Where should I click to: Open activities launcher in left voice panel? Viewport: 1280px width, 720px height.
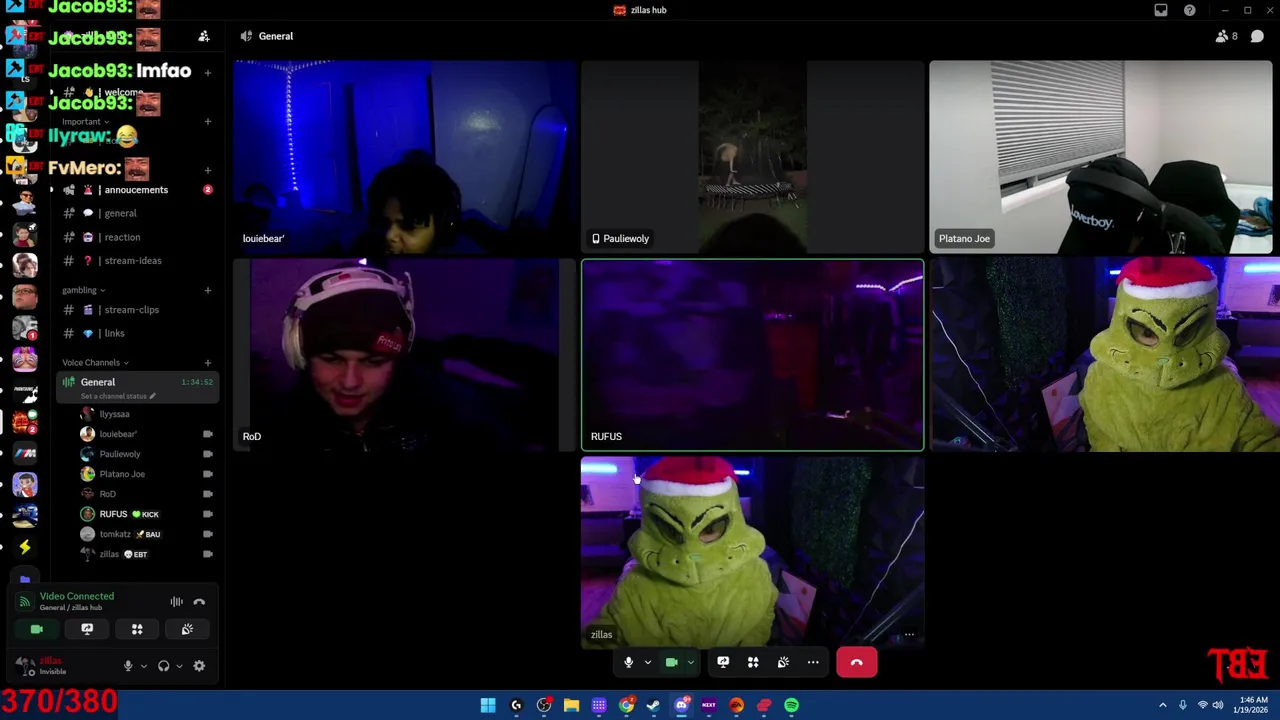[x=137, y=629]
